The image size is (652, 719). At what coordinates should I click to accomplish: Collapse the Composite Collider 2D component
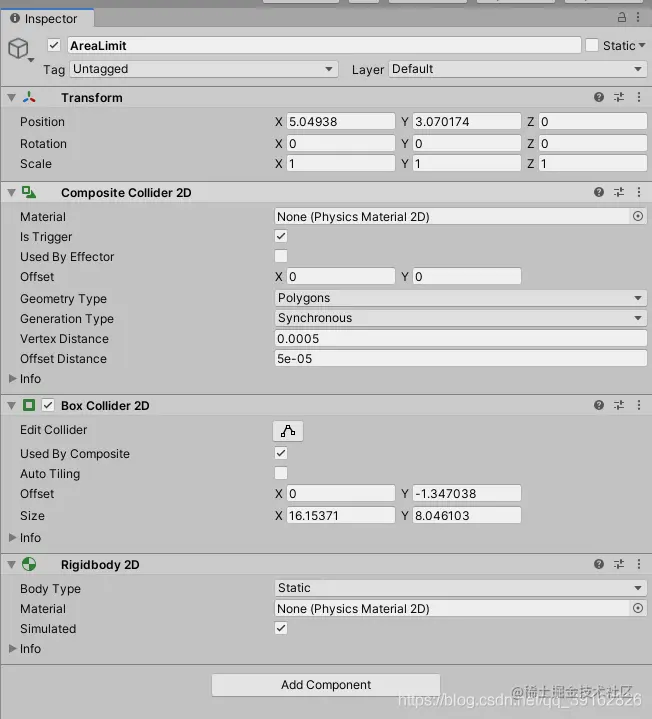pos(11,193)
